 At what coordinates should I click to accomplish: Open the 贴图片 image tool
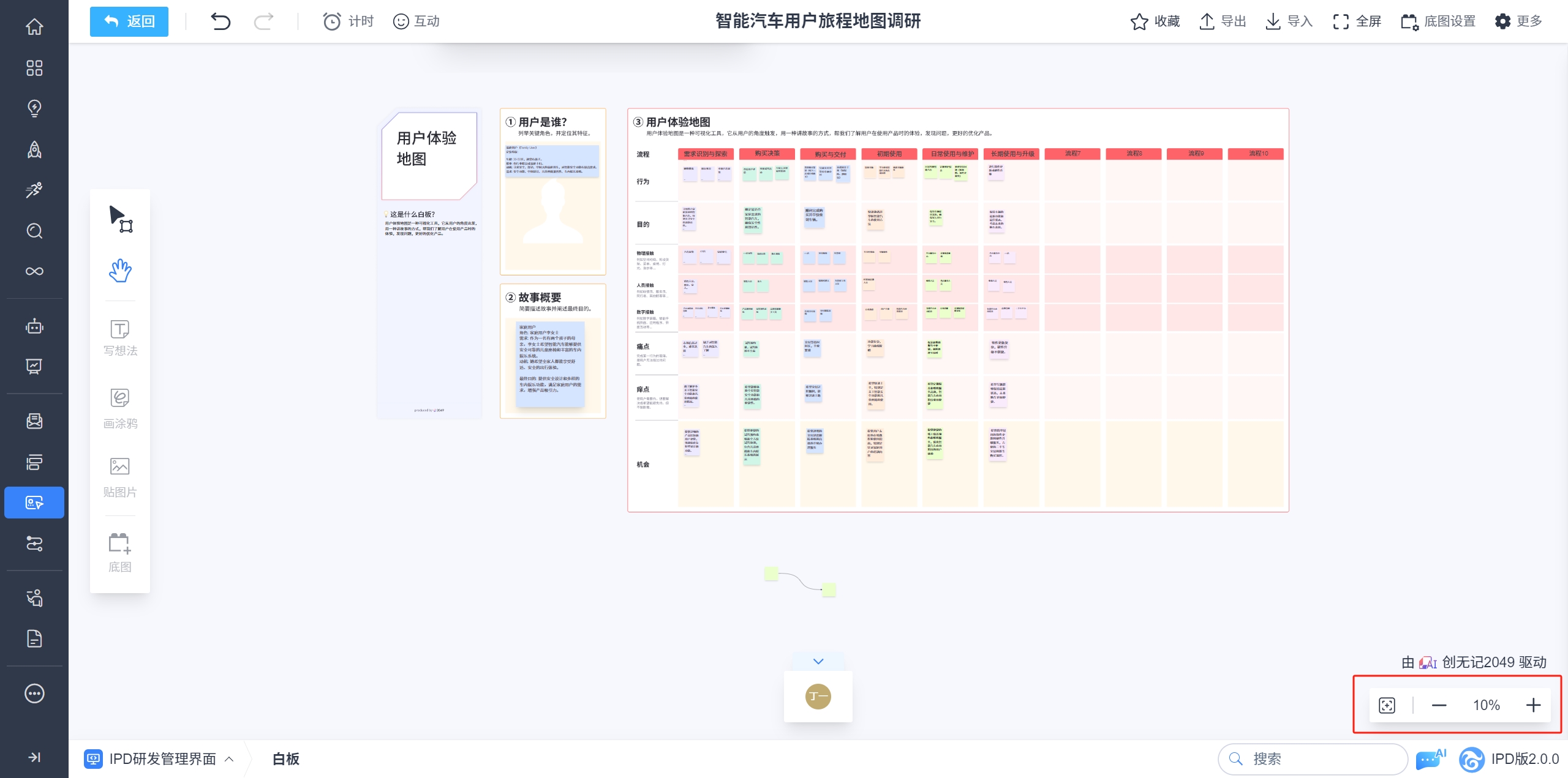pos(120,477)
